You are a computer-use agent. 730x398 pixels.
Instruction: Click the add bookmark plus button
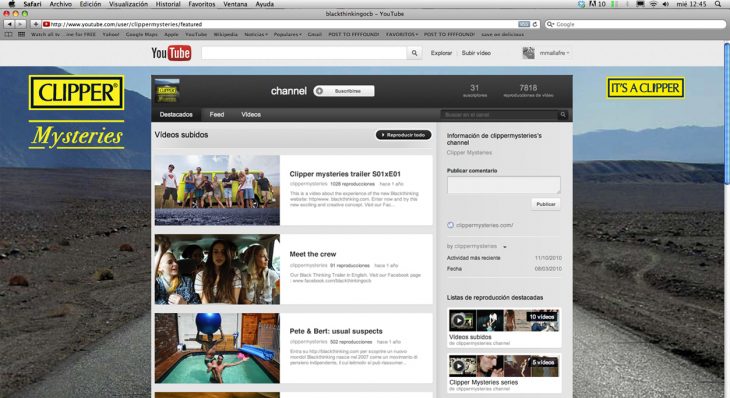tap(35, 24)
